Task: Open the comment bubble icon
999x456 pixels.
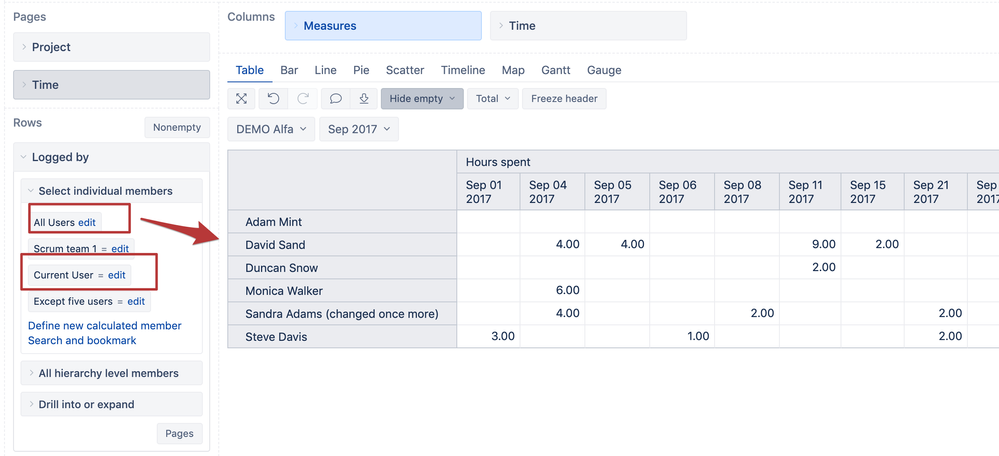Action: [336, 99]
